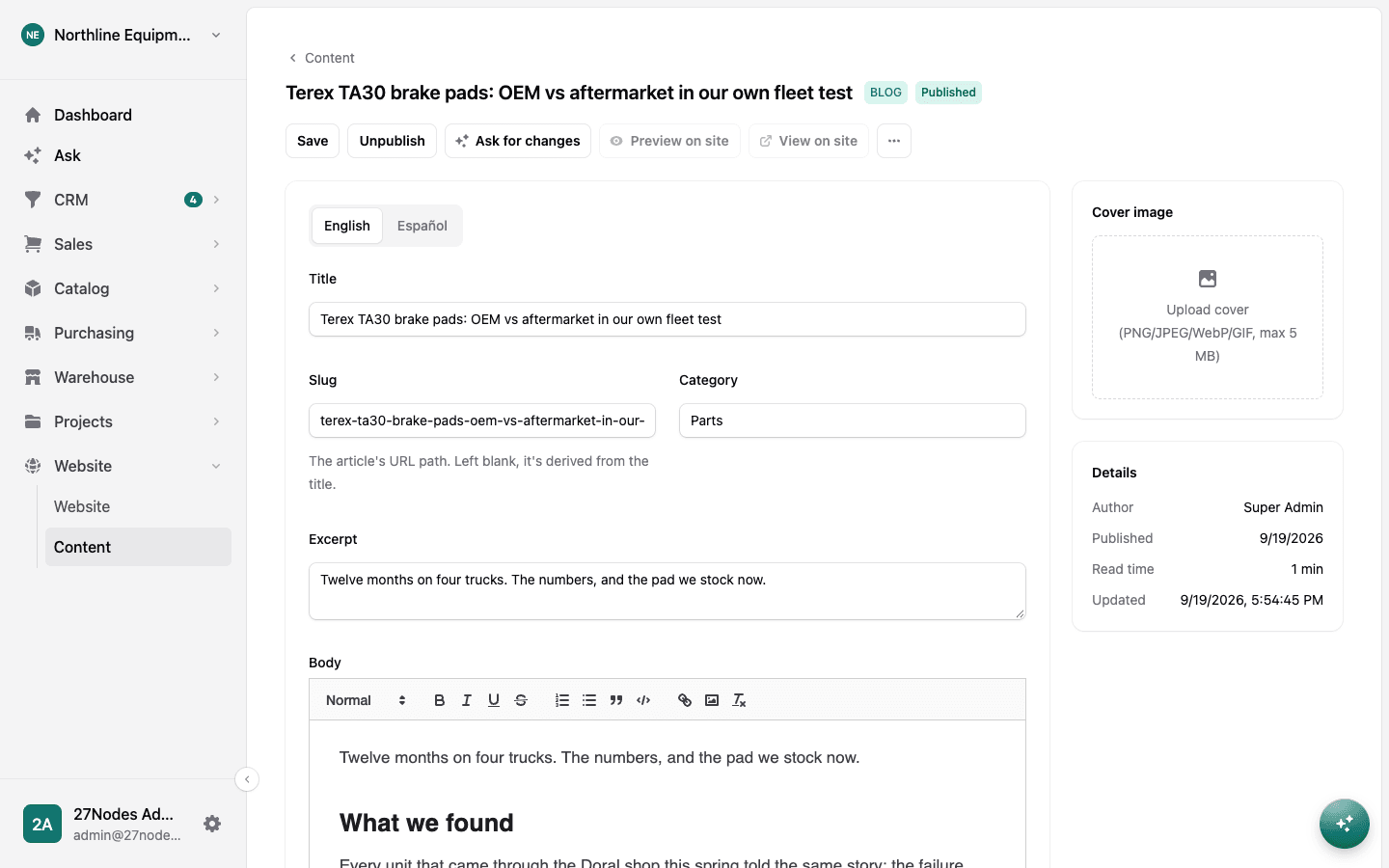The image size is (1389, 868).
Task: Select the Content submenu item
Action: pyautogui.click(x=138, y=547)
